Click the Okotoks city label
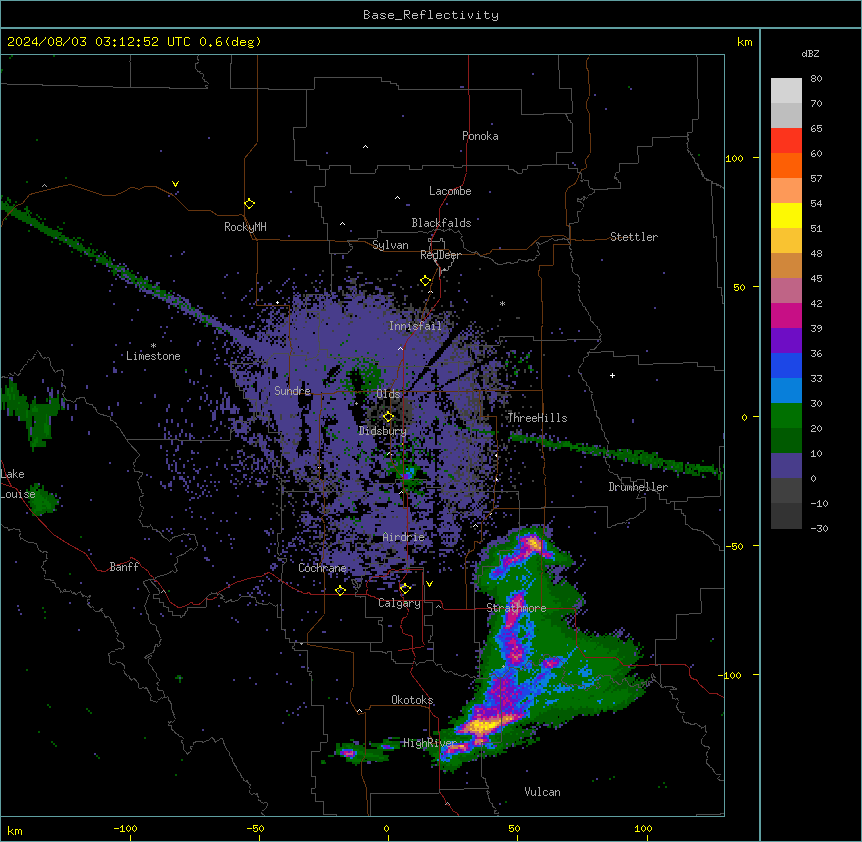This screenshot has width=862, height=842. pos(412,700)
